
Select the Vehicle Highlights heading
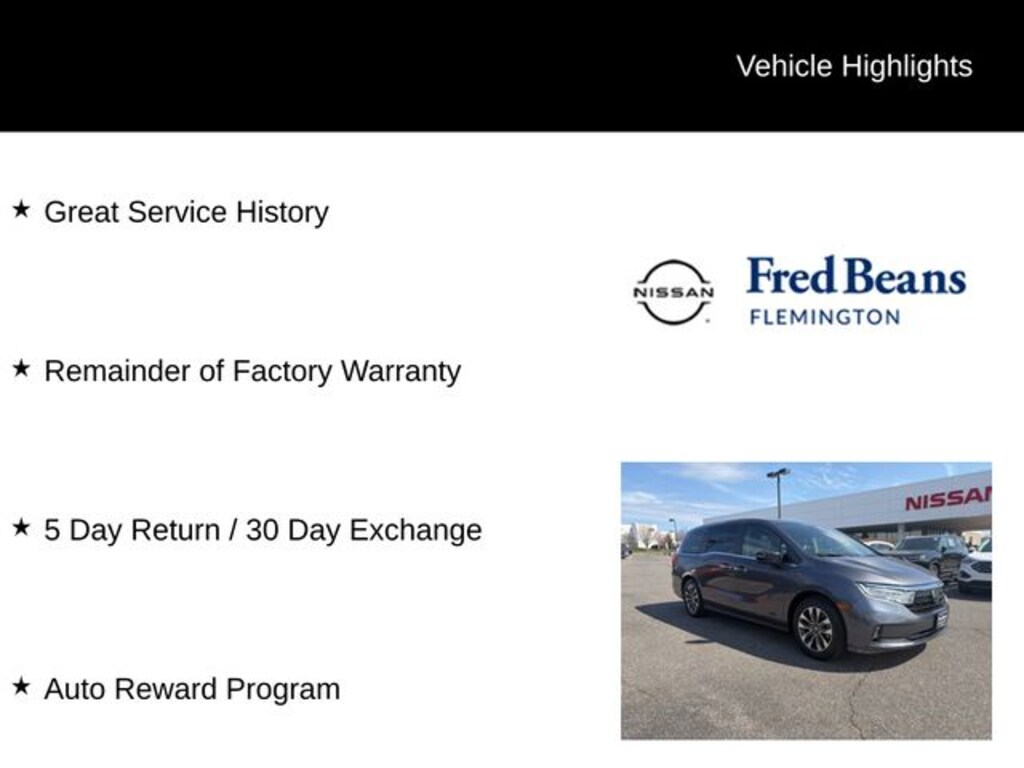pos(854,66)
